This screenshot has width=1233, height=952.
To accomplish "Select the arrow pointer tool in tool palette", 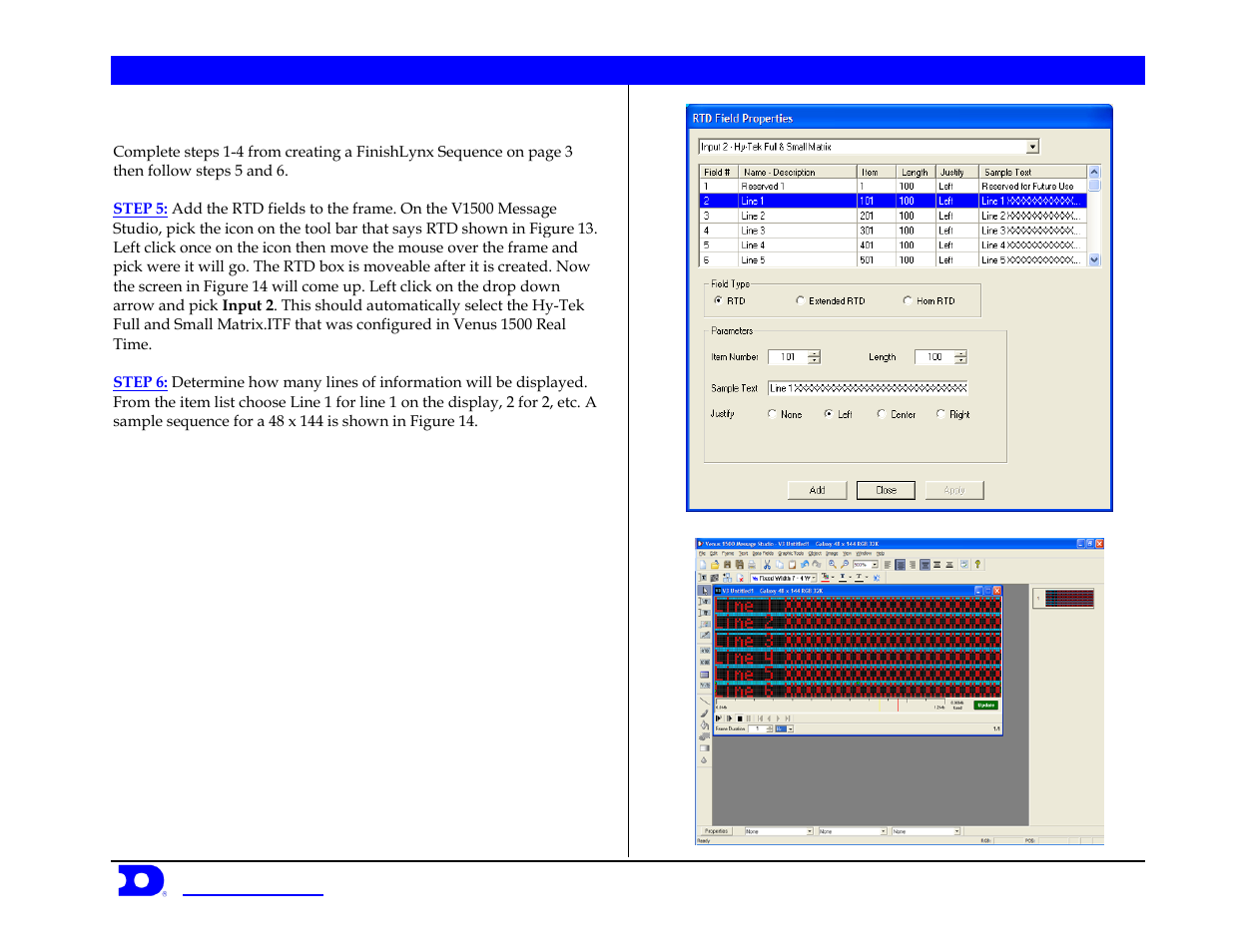I will click(x=704, y=592).
